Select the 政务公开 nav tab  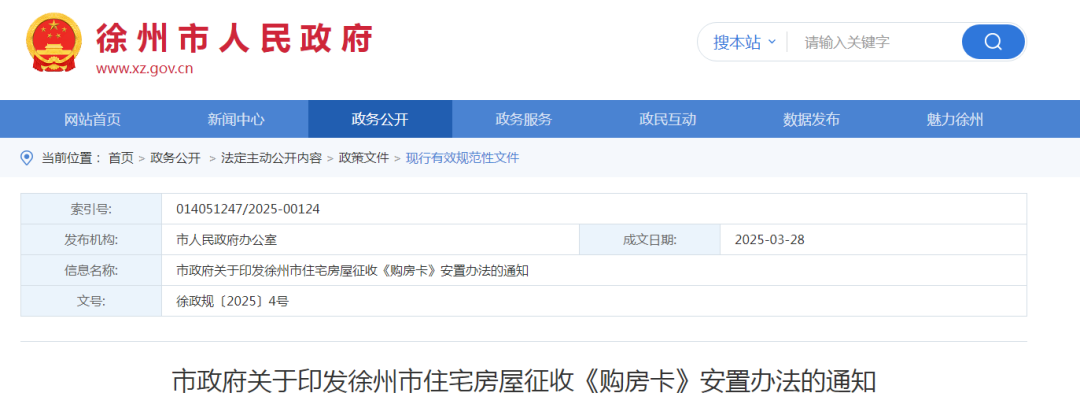(380, 119)
